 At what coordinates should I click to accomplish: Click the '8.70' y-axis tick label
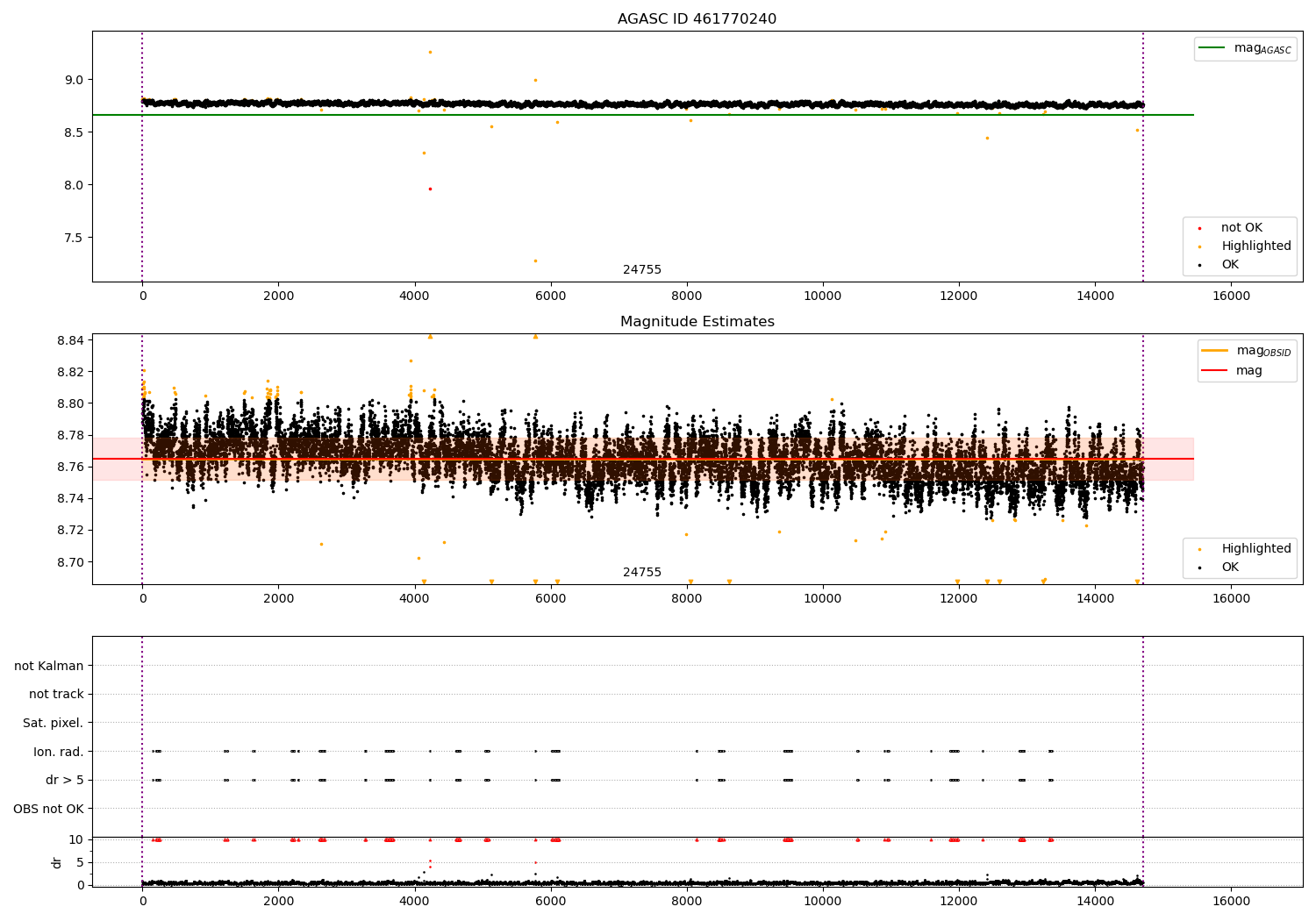point(70,562)
